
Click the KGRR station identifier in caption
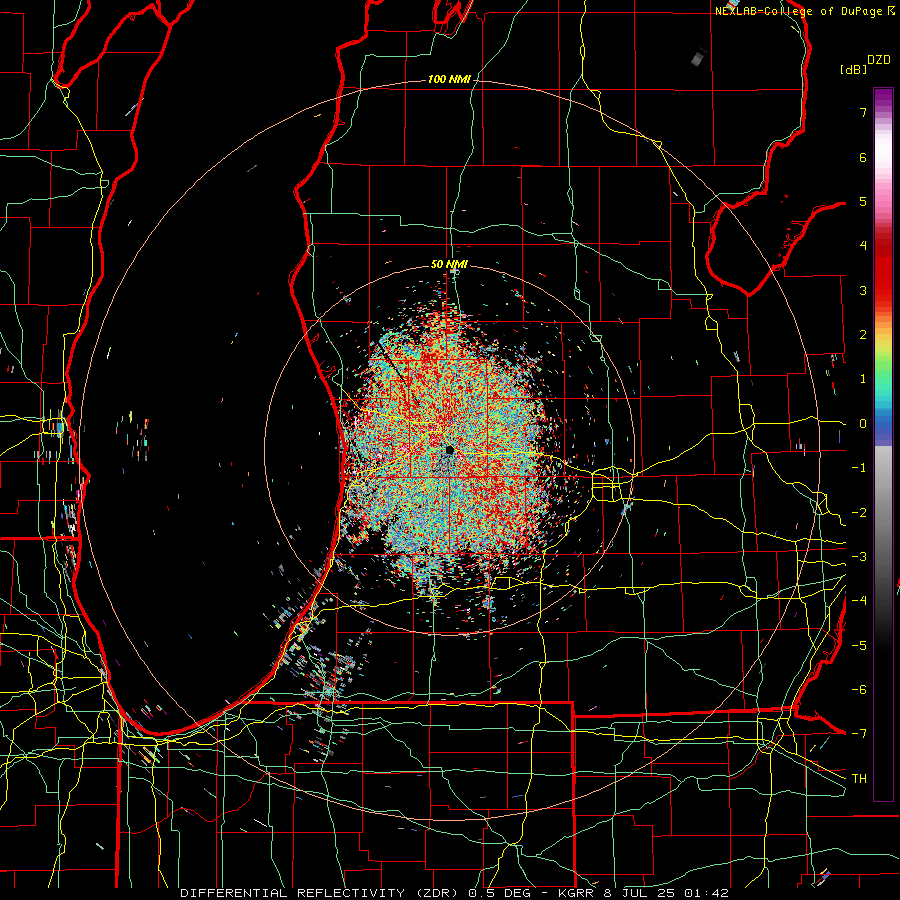tap(576, 893)
